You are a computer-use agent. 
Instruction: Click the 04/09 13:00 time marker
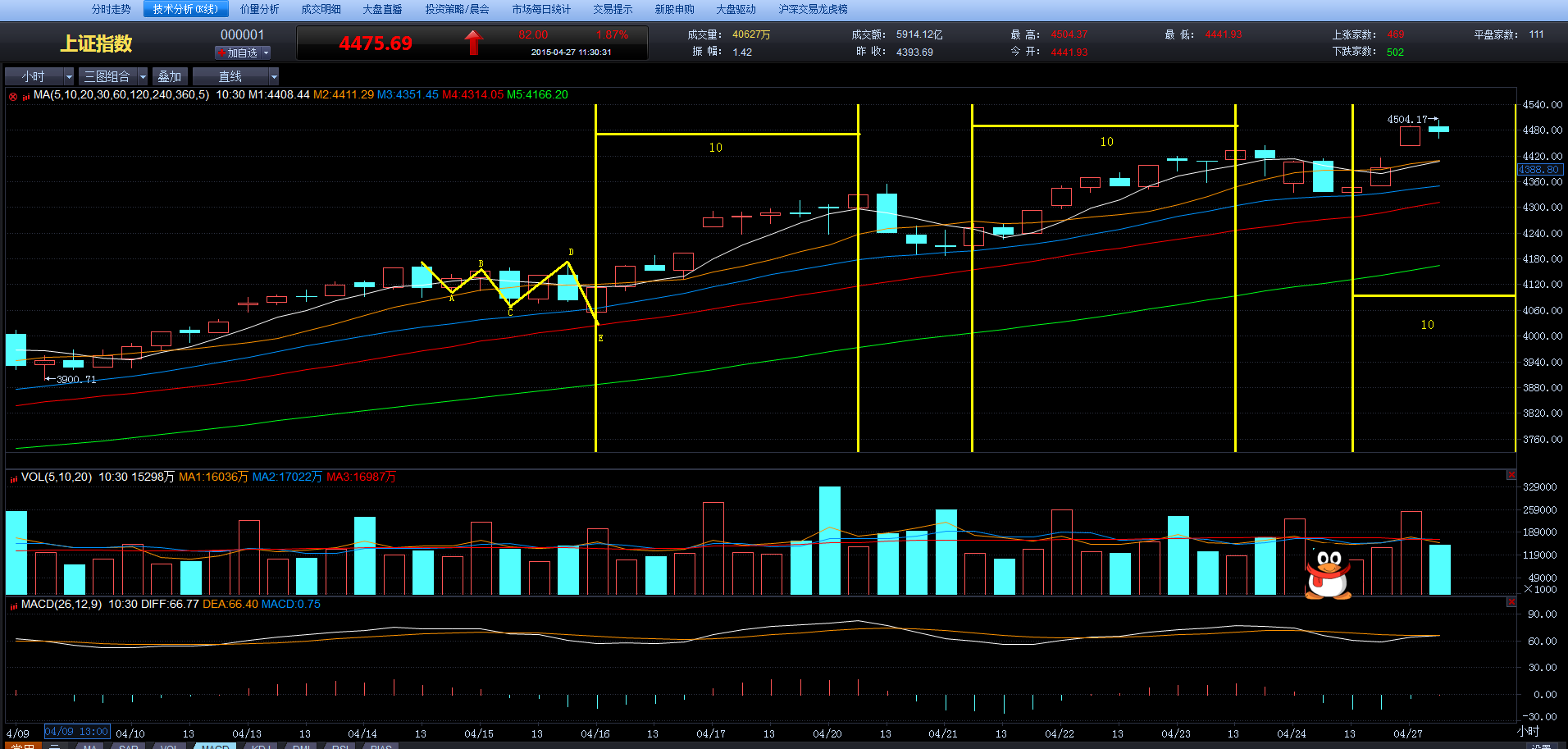point(76,731)
